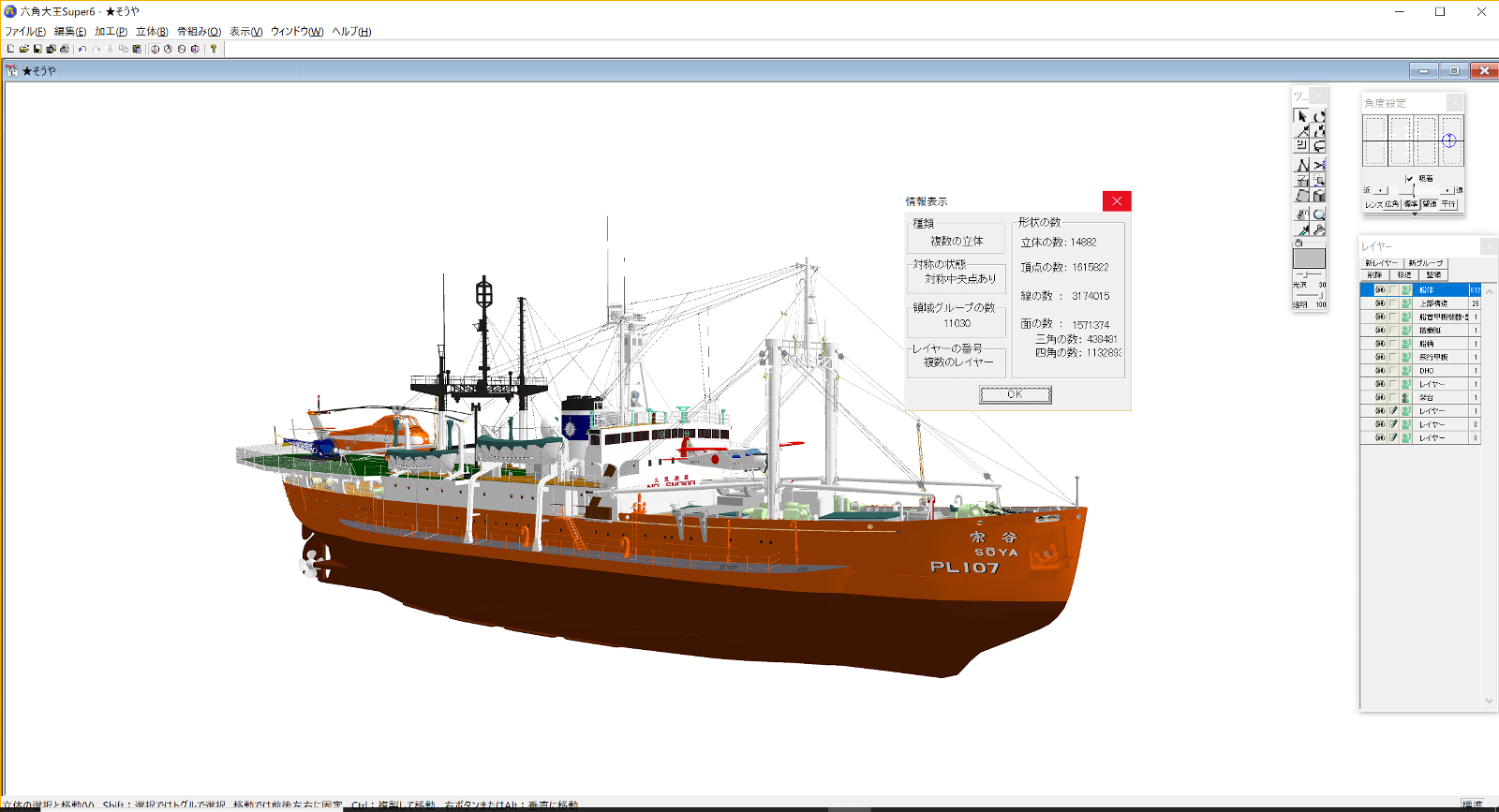Select the eyedropper tool

pos(1301,229)
